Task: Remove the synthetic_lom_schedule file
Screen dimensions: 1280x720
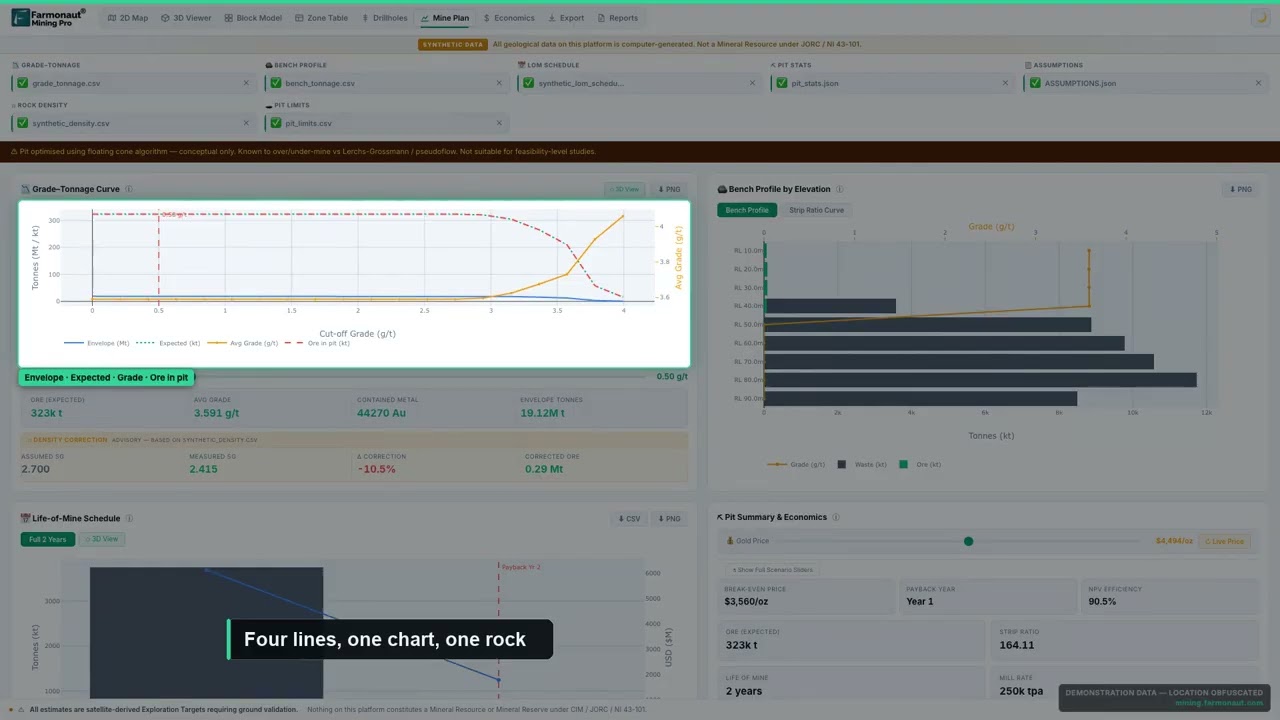Action: (x=752, y=83)
